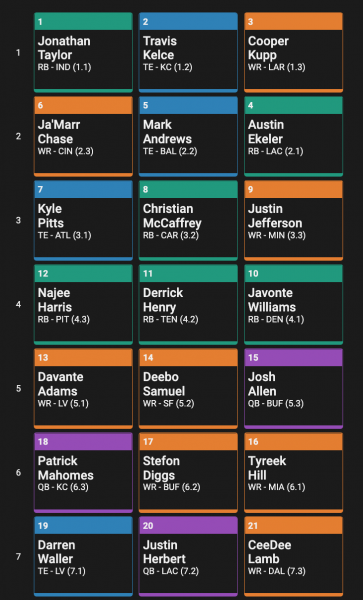Click the Cooper Kupp pick card
This screenshot has height=600, width=363.
coord(293,52)
